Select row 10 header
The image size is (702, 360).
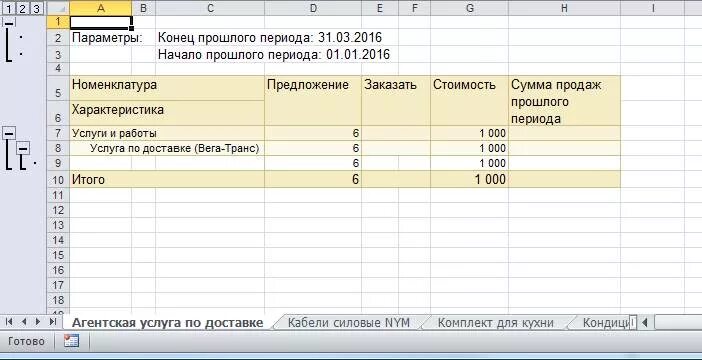click(58, 180)
